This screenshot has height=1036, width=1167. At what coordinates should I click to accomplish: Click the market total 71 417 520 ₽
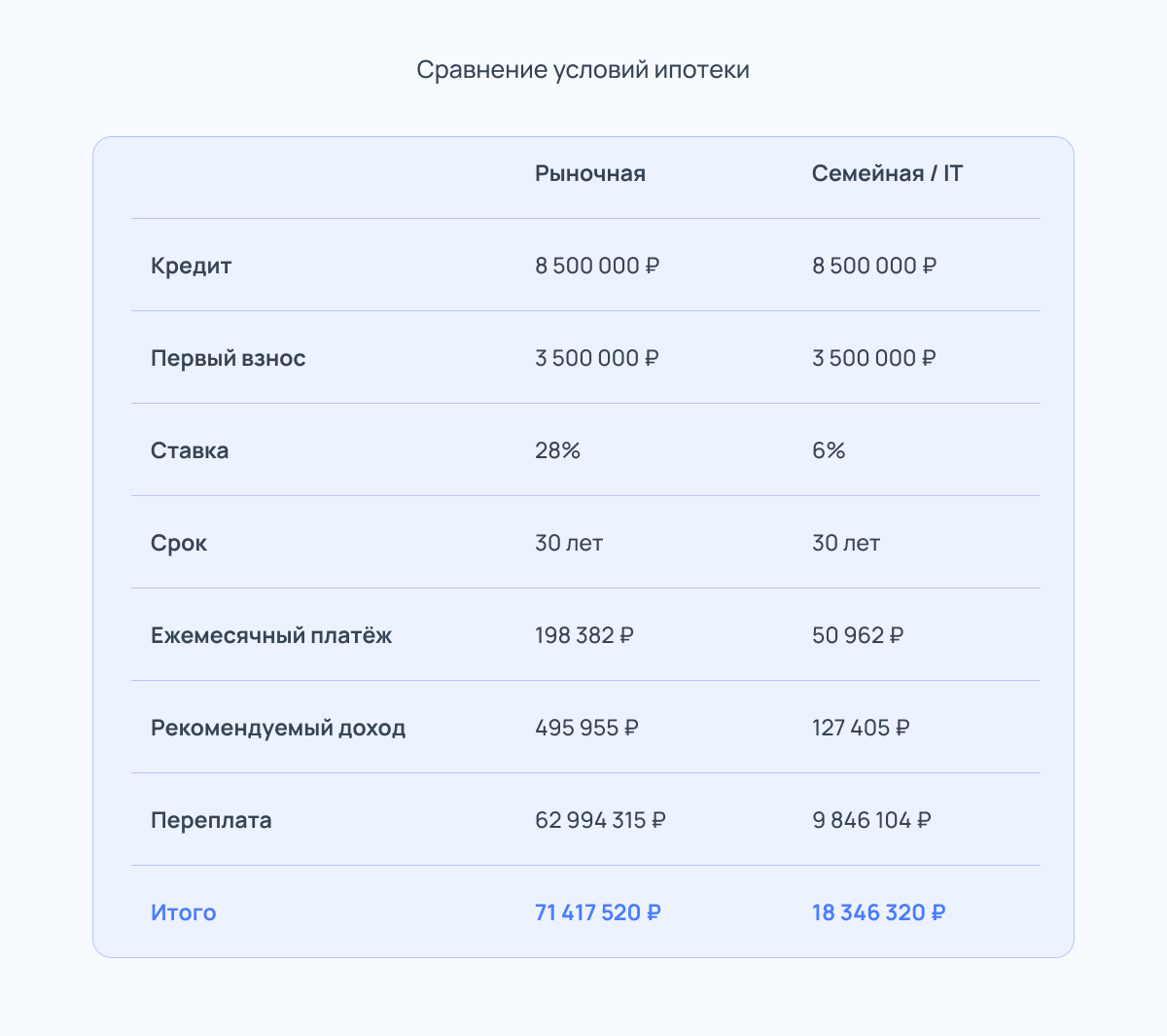(x=598, y=912)
